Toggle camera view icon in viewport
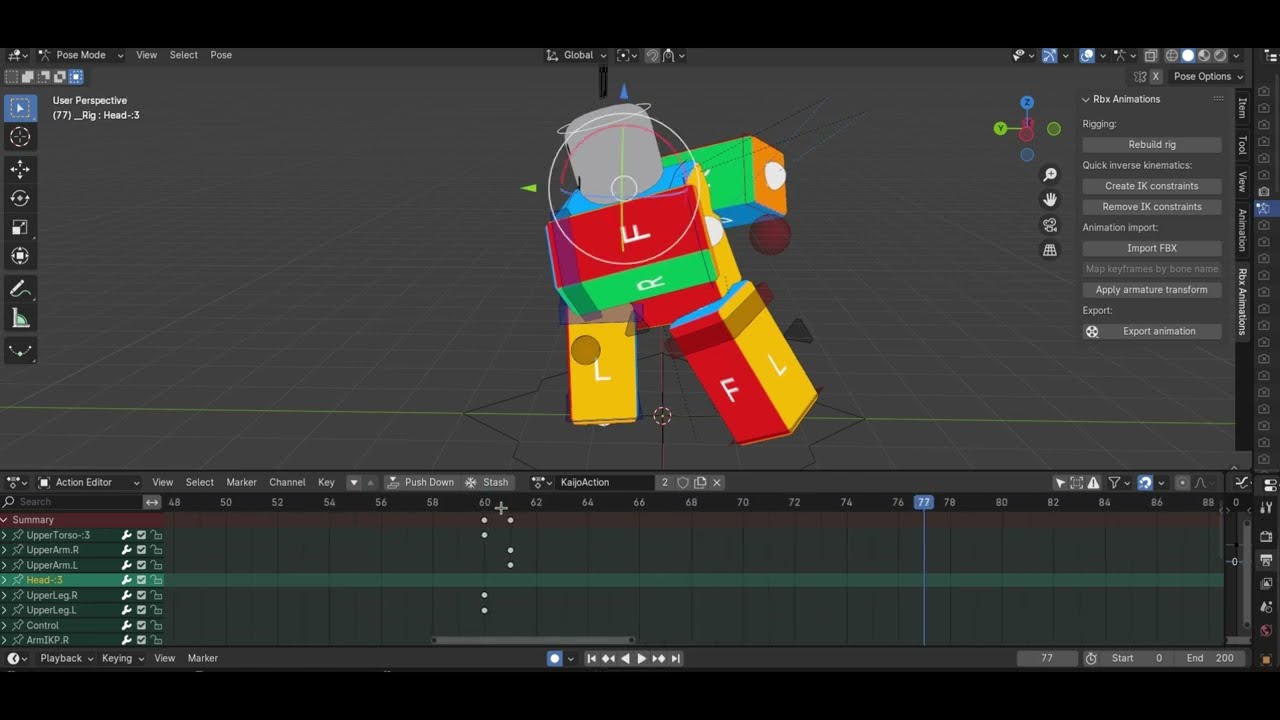 coord(1050,225)
